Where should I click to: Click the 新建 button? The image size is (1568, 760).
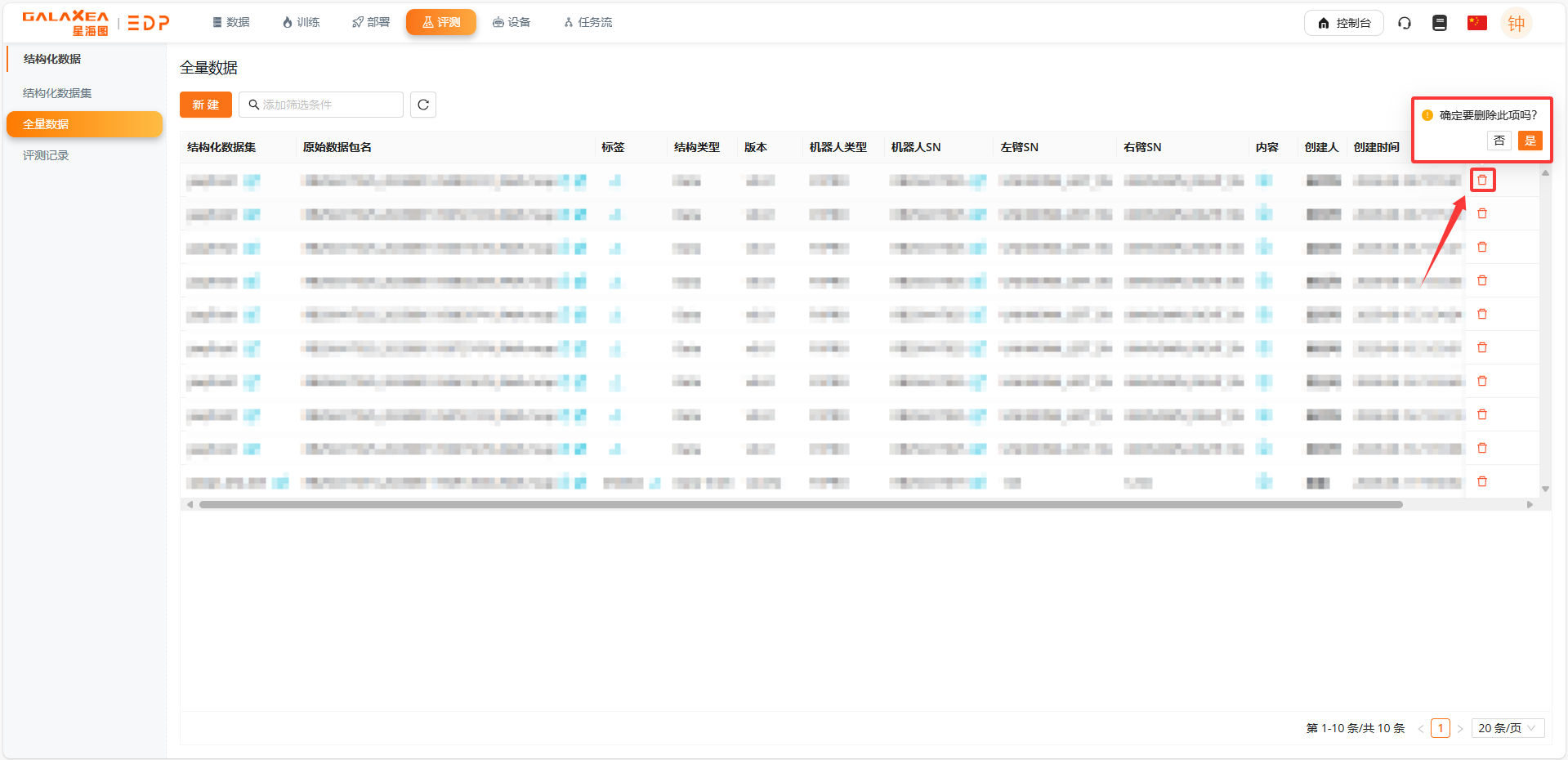click(205, 105)
